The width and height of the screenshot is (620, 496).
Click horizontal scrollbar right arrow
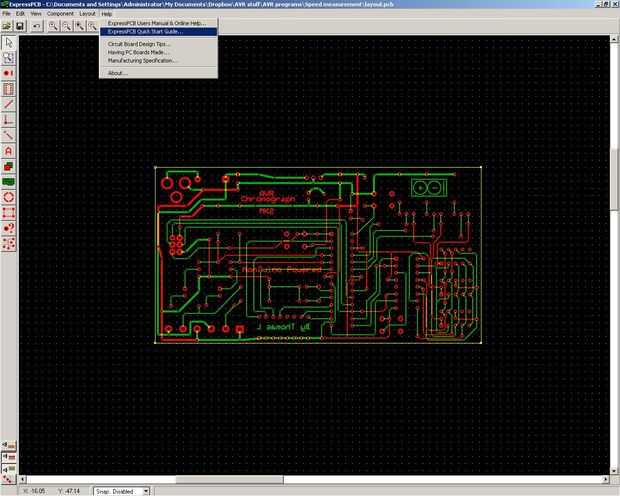click(606, 479)
